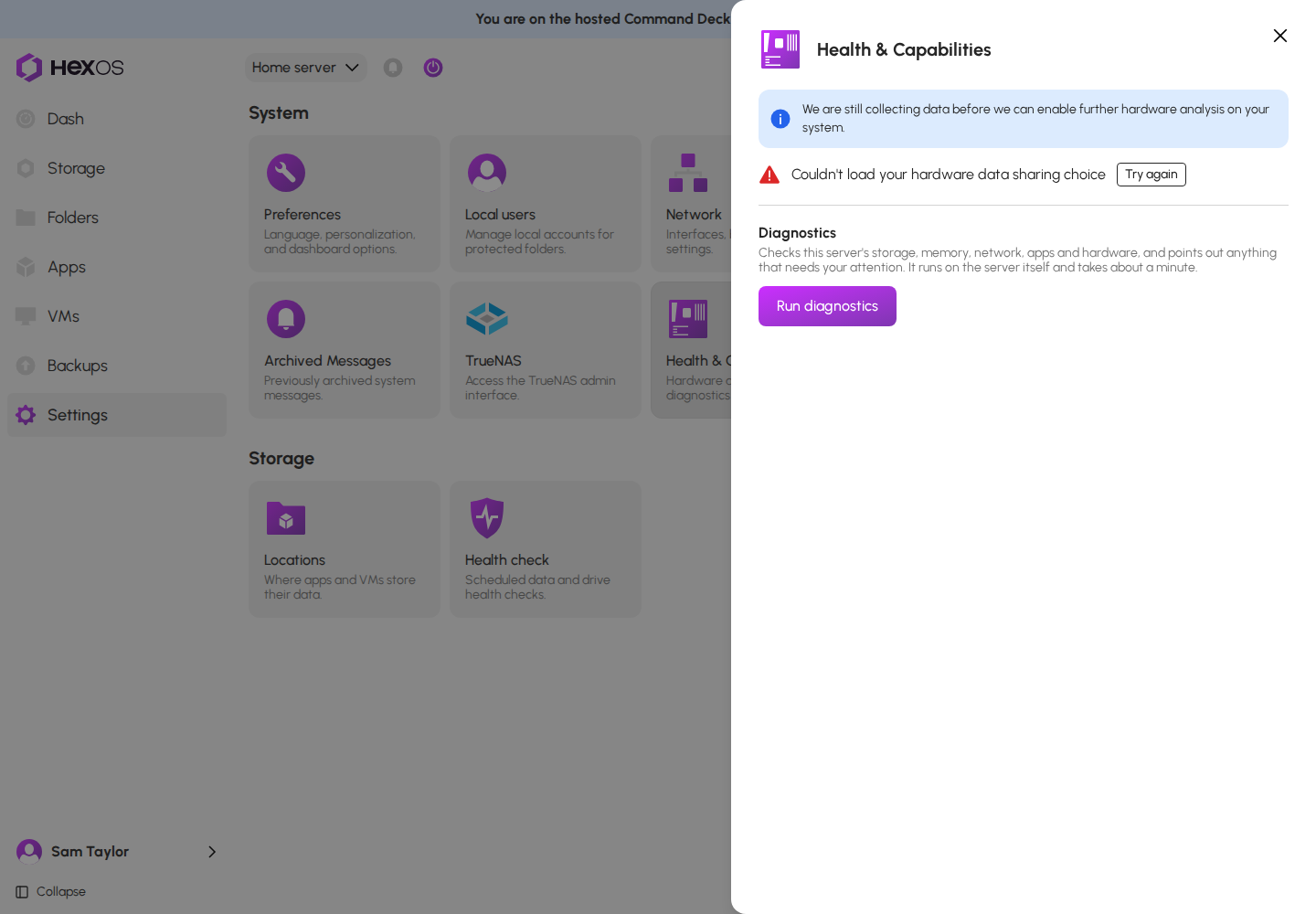This screenshot has height=914, width=1316.
Task: Click Try again for hardware data sharing
Action: [1151, 175]
